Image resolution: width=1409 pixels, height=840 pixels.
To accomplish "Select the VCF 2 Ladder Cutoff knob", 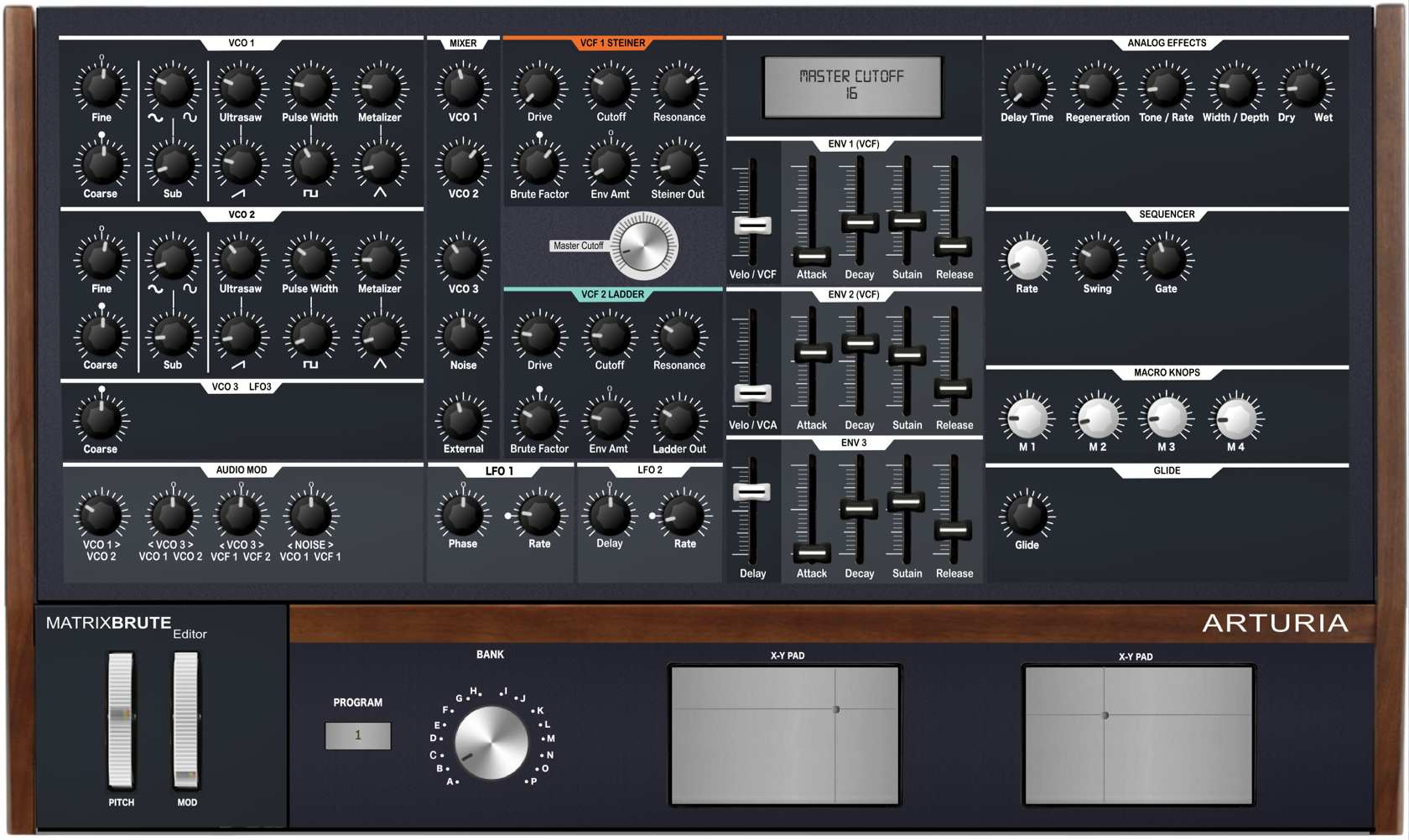I will (611, 335).
